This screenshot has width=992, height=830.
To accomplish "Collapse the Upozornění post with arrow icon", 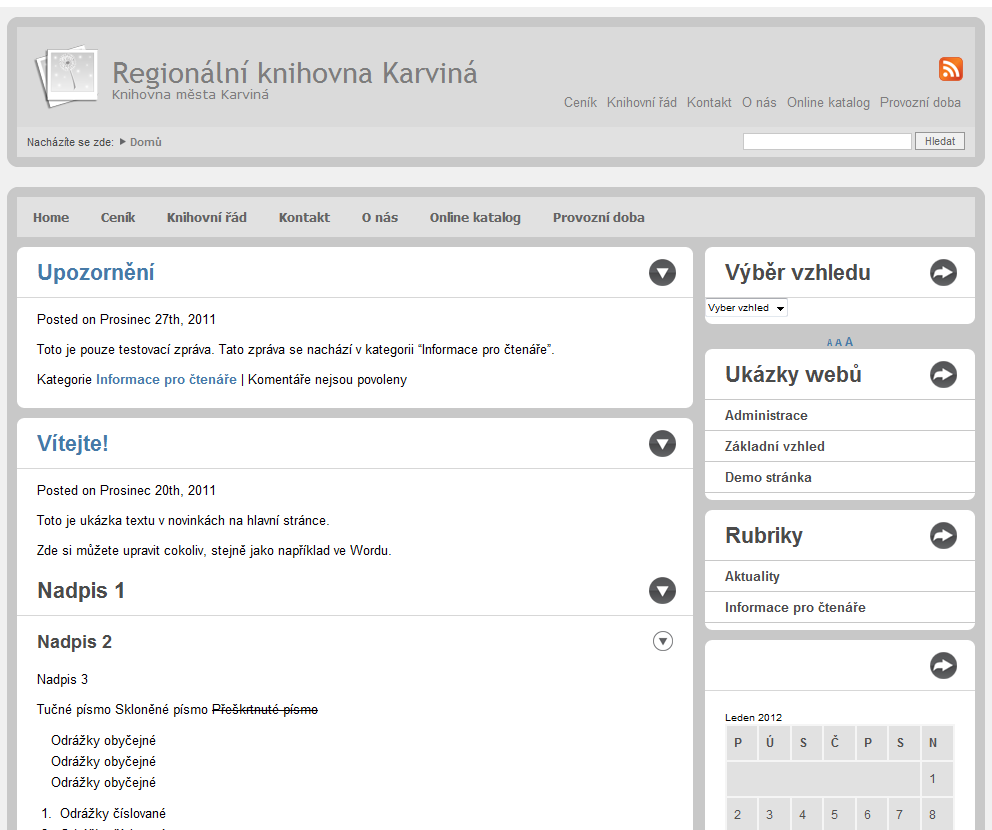I will [662, 273].
